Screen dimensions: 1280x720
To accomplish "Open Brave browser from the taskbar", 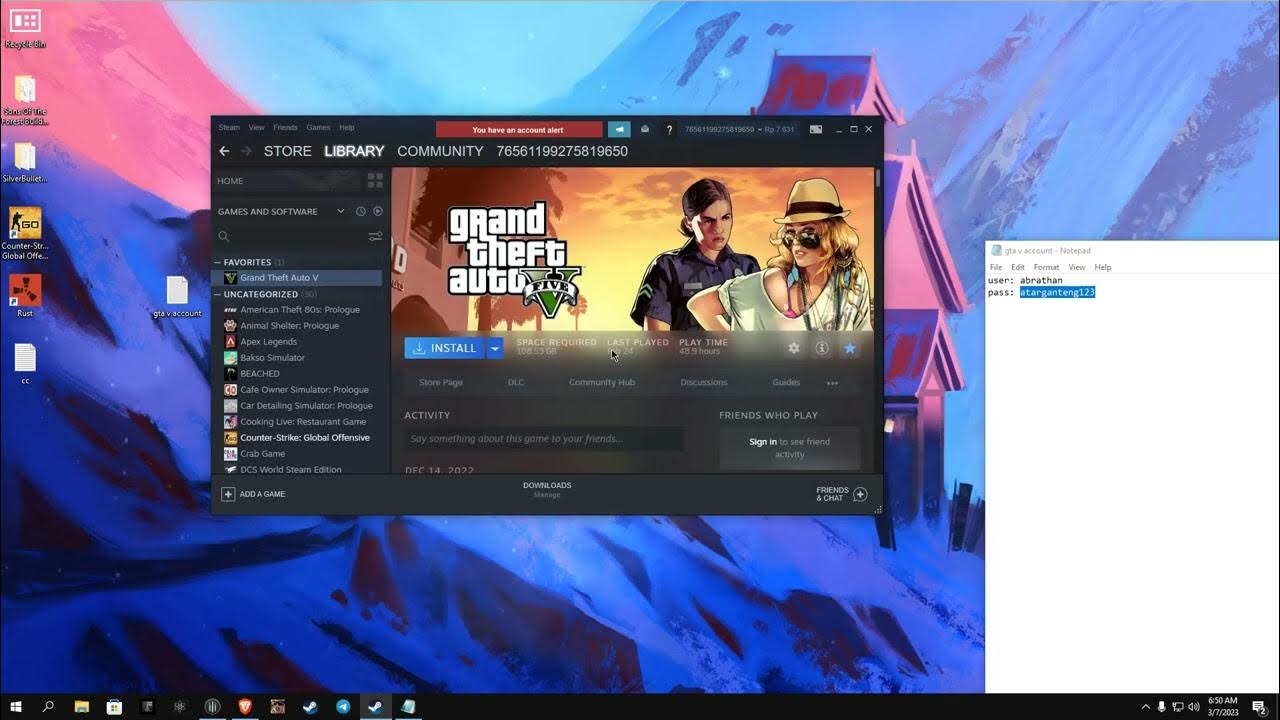I will pos(245,706).
